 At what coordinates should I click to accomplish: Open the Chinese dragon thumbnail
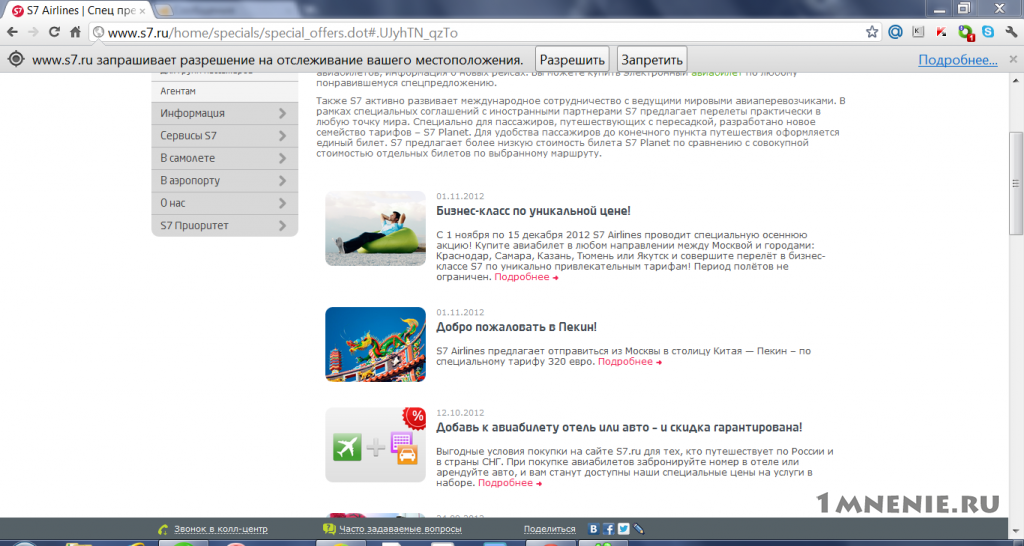376,345
